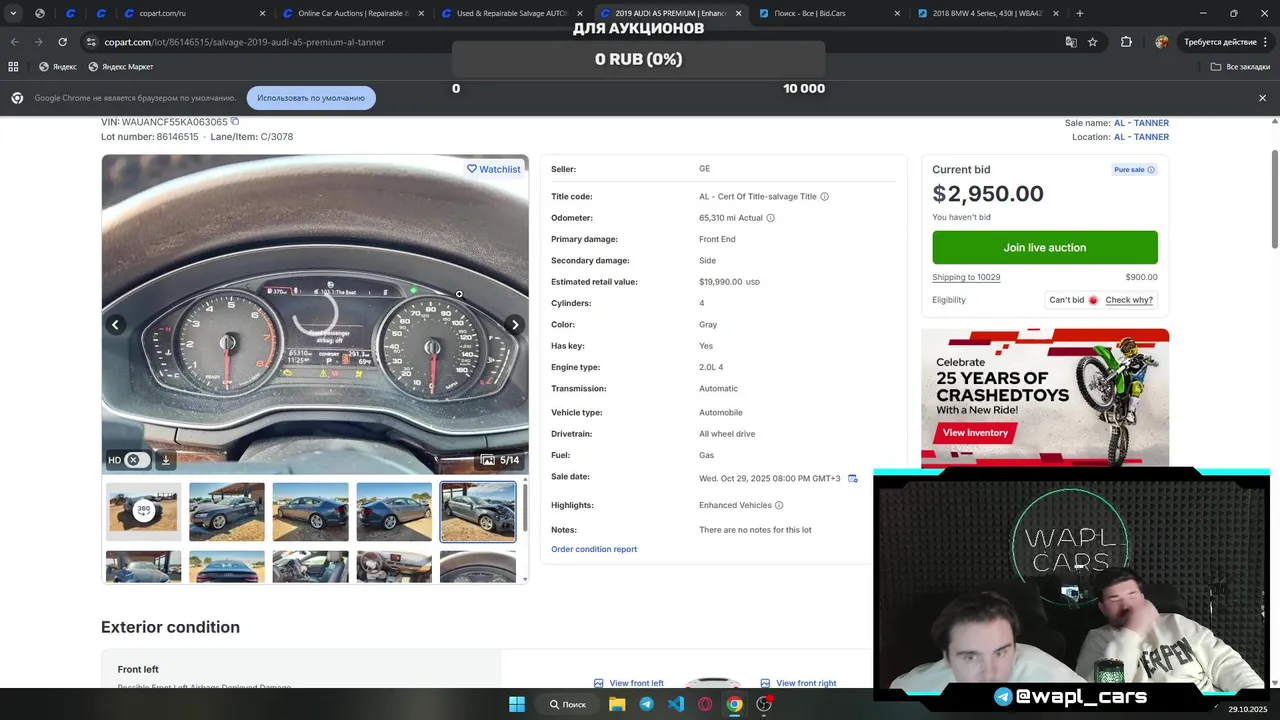Click the translate page icon

click(1071, 42)
